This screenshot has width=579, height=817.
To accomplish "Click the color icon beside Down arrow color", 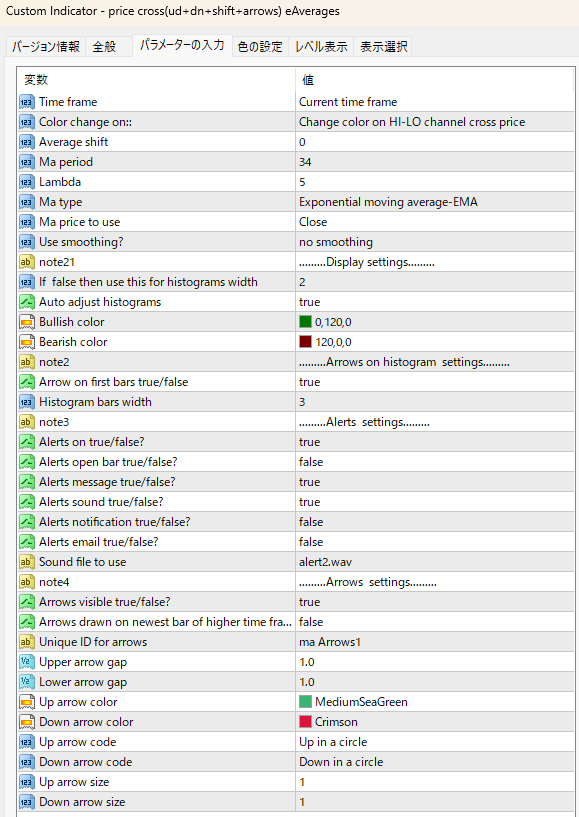I will (x=27, y=722).
